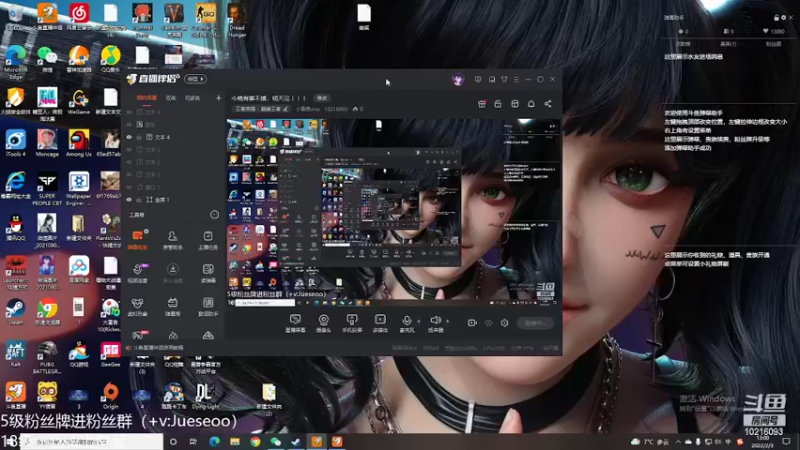The width and height of the screenshot is (800, 450).
Task: Open Task View in the taskbar
Action: [193, 442]
